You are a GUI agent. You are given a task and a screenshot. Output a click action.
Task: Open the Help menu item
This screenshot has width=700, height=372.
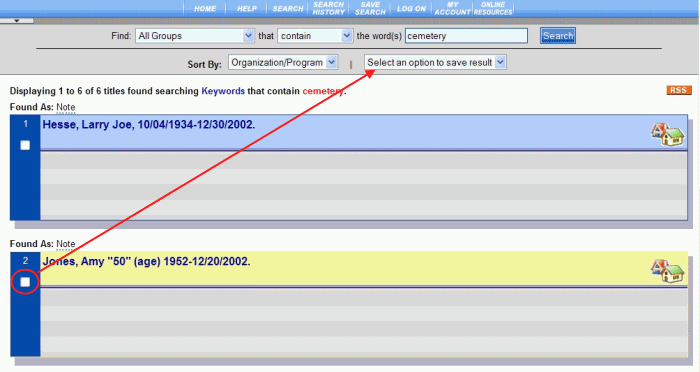(x=247, y=8)
